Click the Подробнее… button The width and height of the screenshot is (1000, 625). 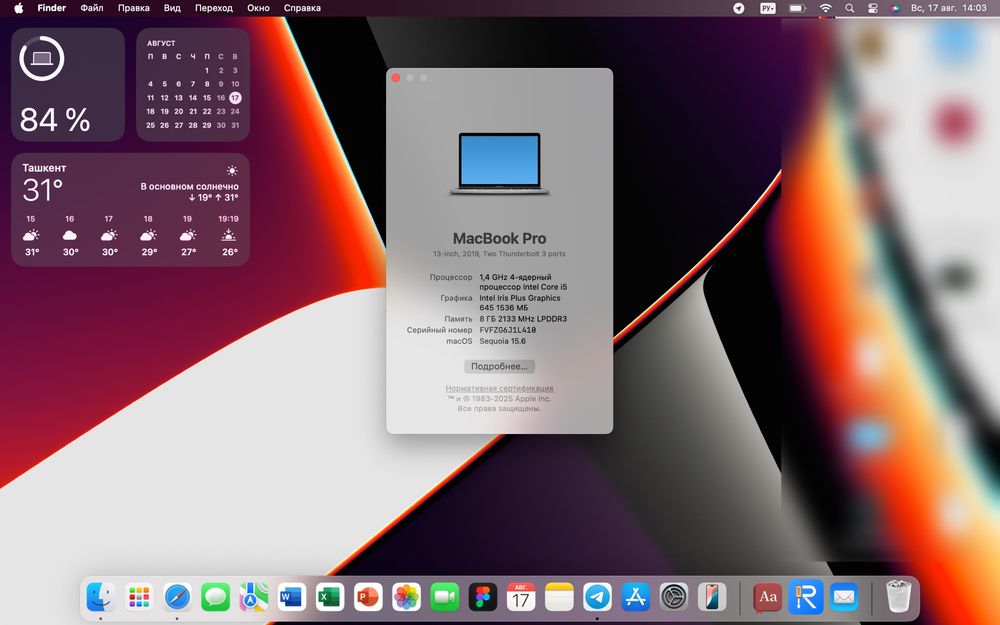pyautogui.click(x=499, y=367)
